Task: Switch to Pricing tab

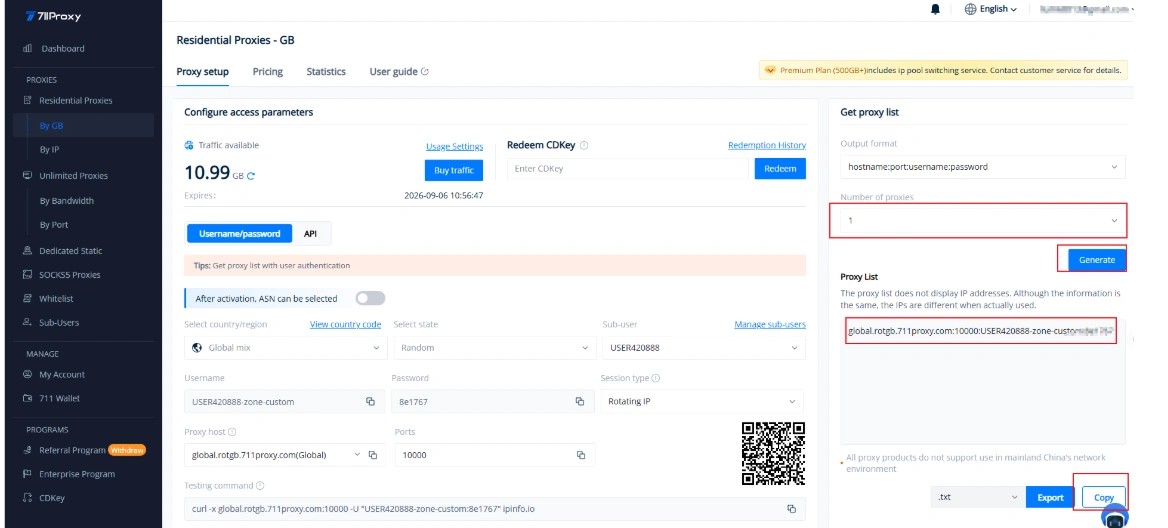Action: [x=267, y=71]
